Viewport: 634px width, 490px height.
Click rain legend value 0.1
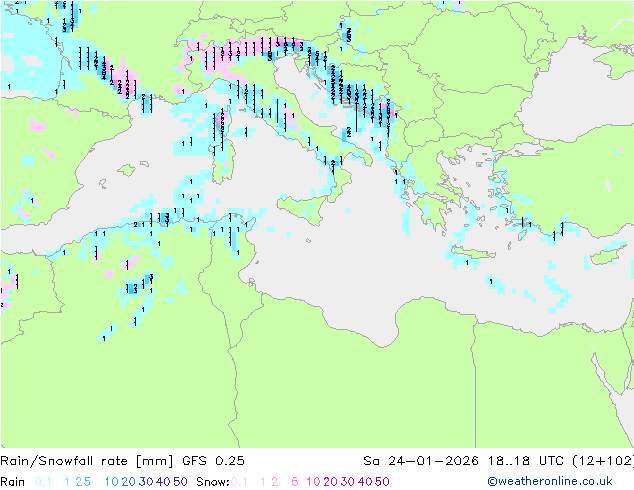click(x=43, y=482)
